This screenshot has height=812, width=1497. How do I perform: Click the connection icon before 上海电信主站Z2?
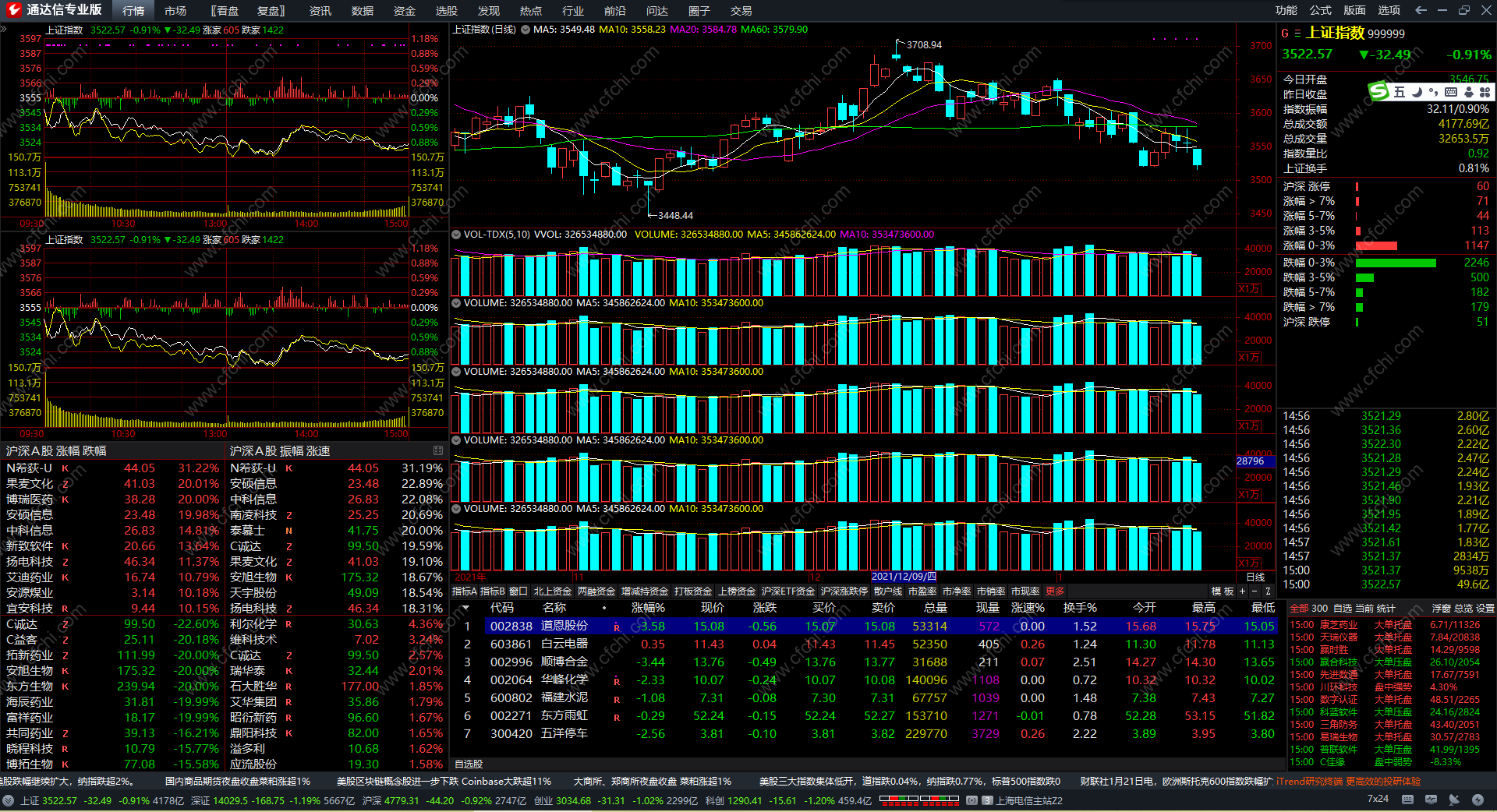click(x=971, y=800)
